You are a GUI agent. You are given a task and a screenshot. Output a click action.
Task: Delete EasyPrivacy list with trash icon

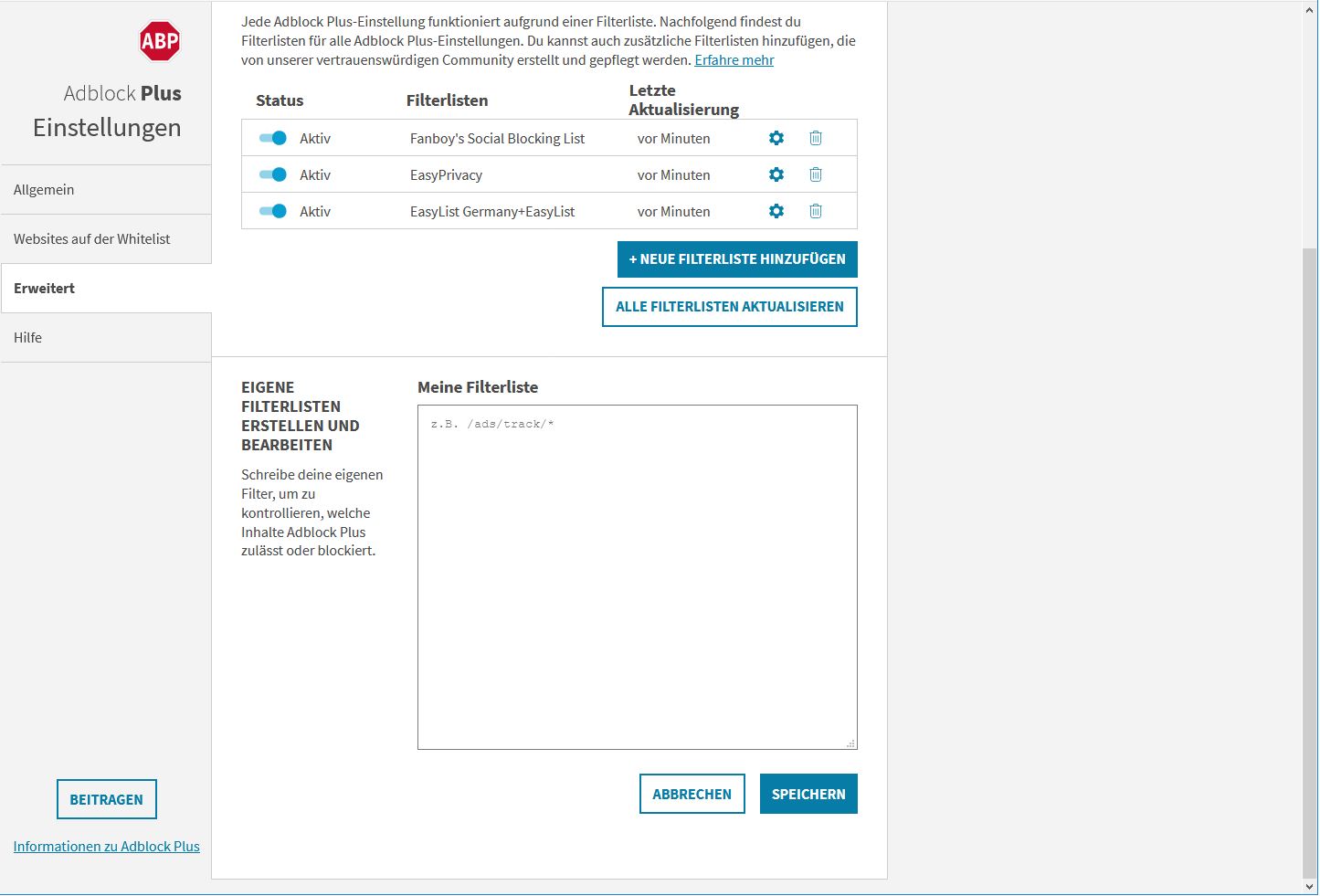816,174
